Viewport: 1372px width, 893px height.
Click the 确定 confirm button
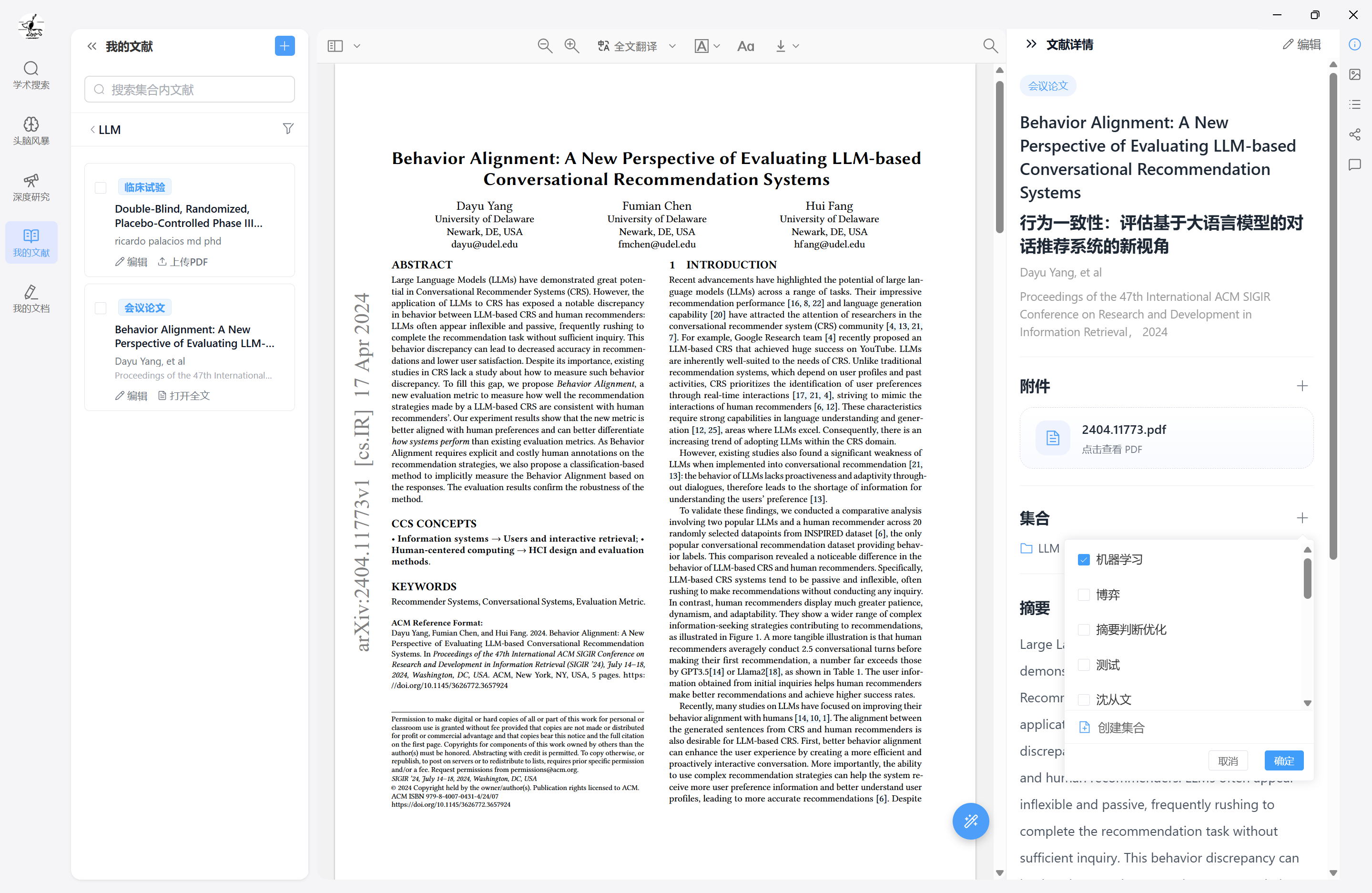pyautogui.click(x=1283, y=761)
